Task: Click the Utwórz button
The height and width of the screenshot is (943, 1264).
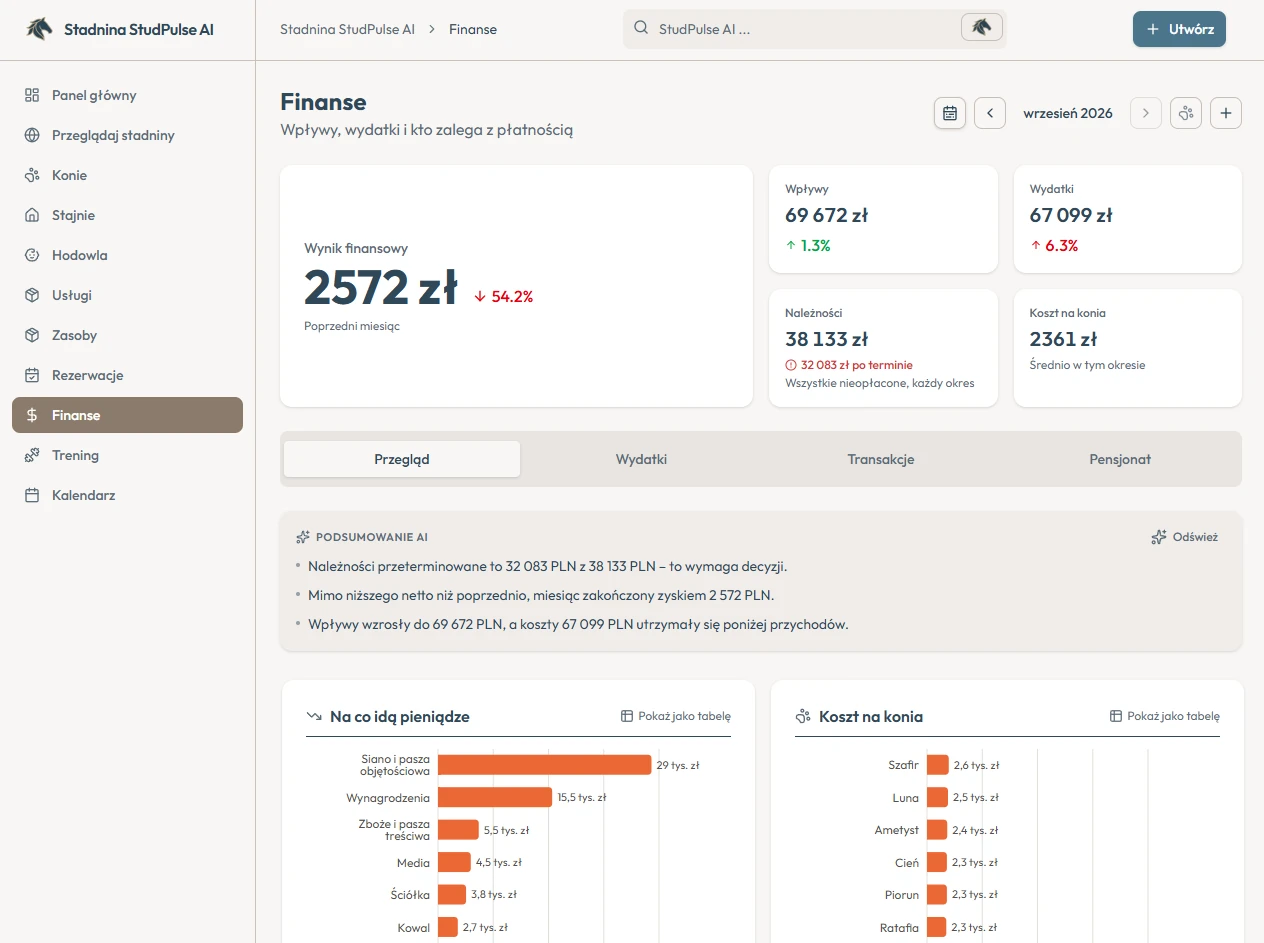Action: click(x=1179, y=29)
